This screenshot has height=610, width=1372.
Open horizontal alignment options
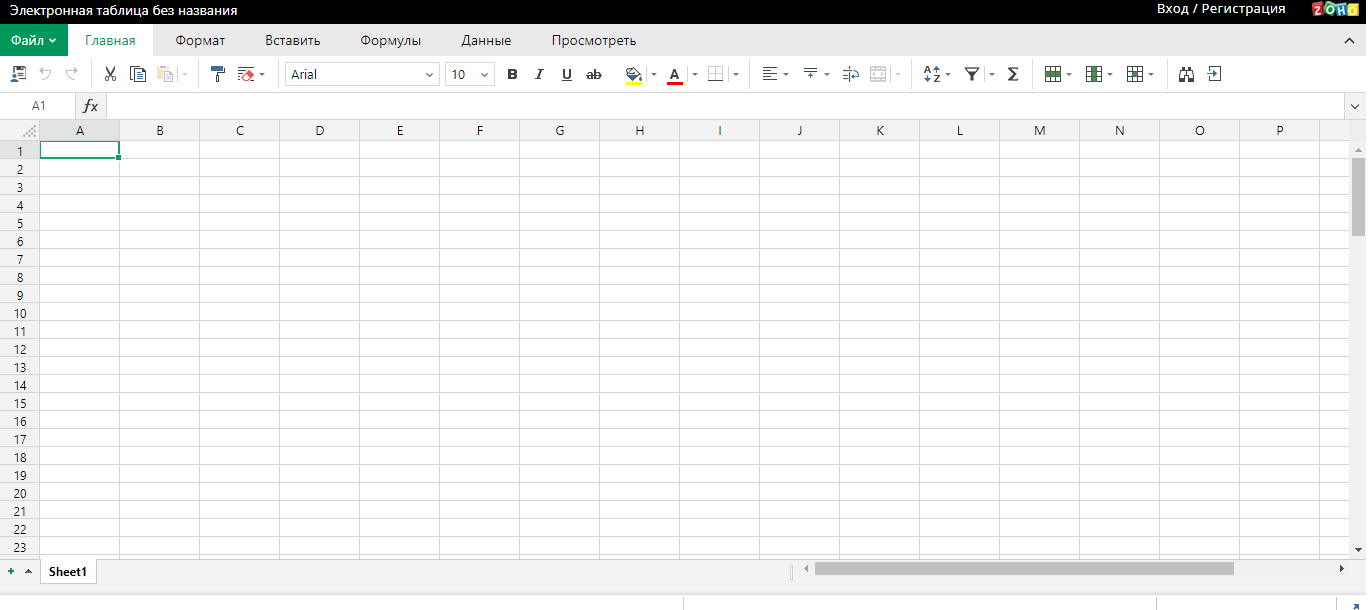coord(775,74)
